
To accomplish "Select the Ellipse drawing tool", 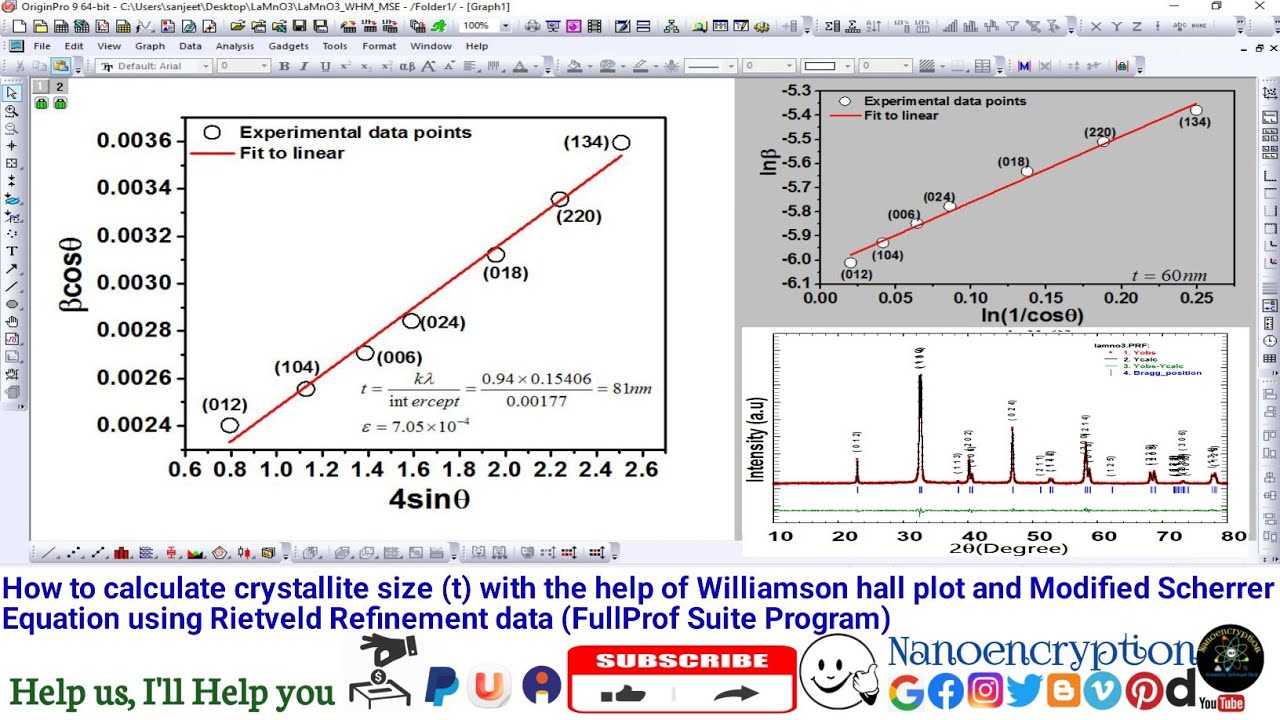I will (12, 304).
